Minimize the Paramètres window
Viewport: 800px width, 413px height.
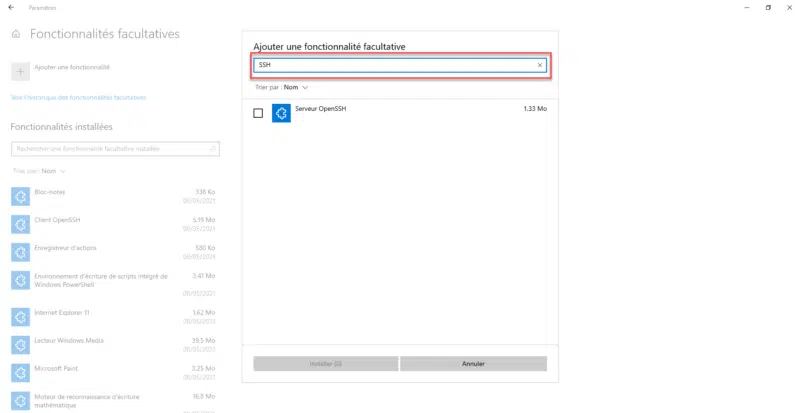pyautogui.click(x=747, y=8)
